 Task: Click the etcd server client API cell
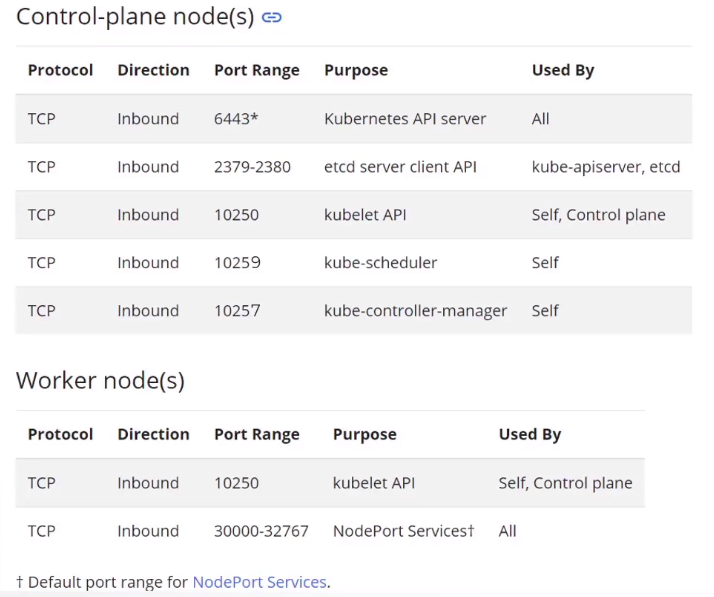(x=400, y=167)
